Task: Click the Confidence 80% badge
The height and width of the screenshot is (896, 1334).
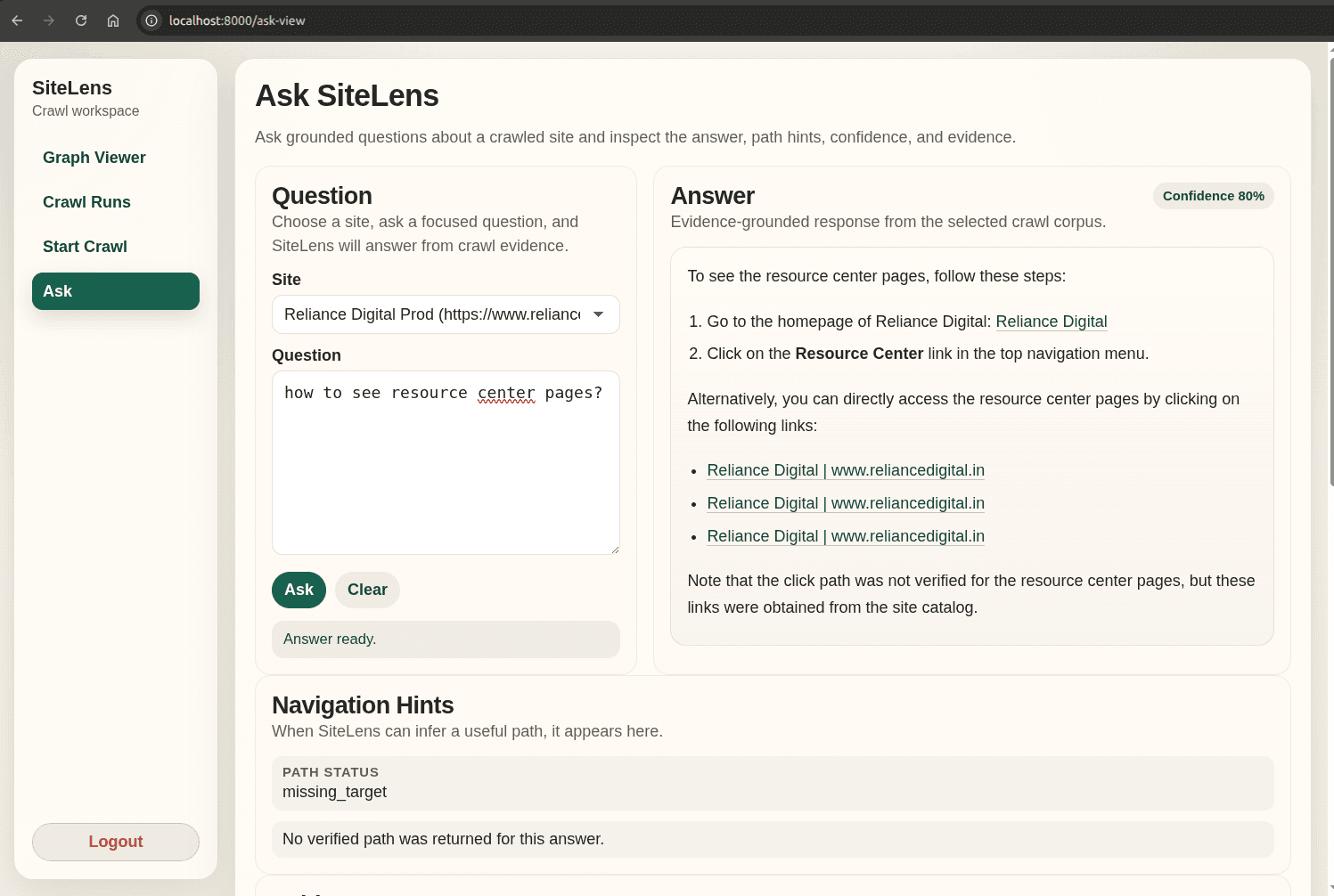Action: click(1214, 196)
